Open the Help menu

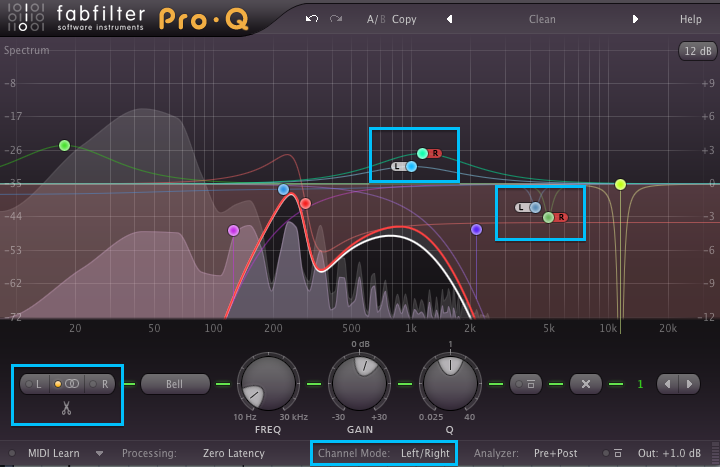click(x=691, y=19)
